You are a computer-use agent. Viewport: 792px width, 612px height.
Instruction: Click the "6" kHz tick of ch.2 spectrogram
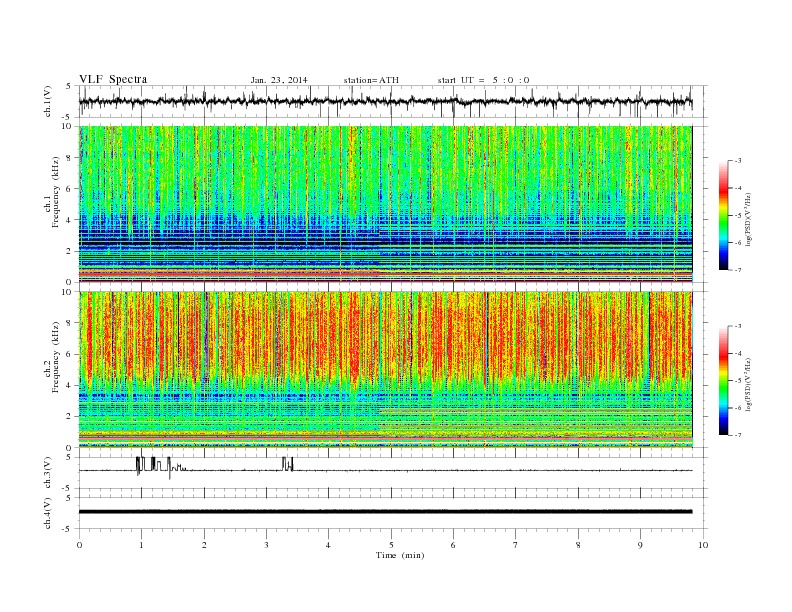[70, 354]
